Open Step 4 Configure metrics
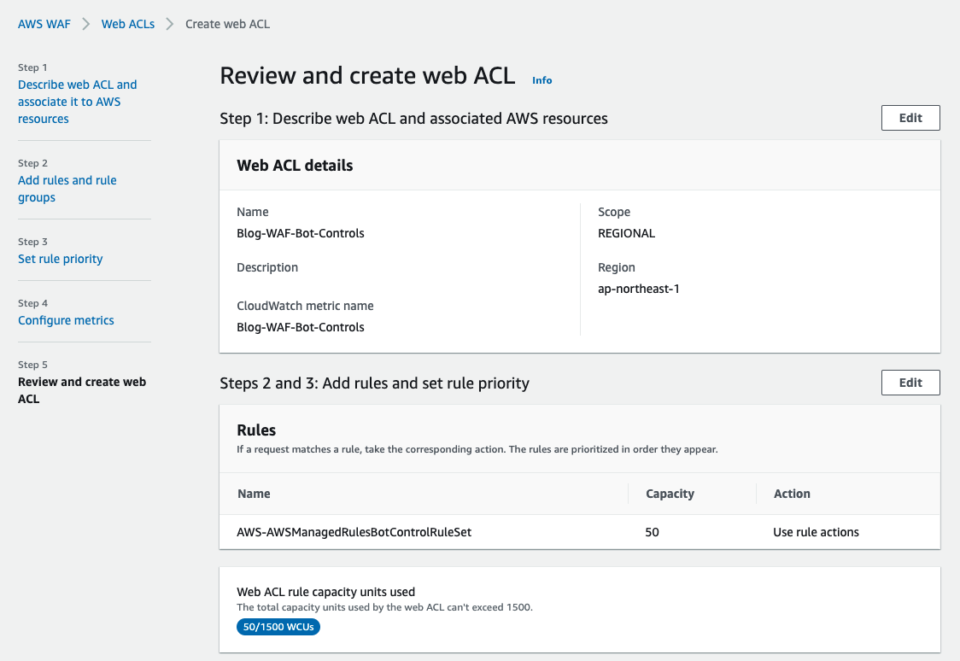This screenshot has width=960, height=661. (66, 320)
